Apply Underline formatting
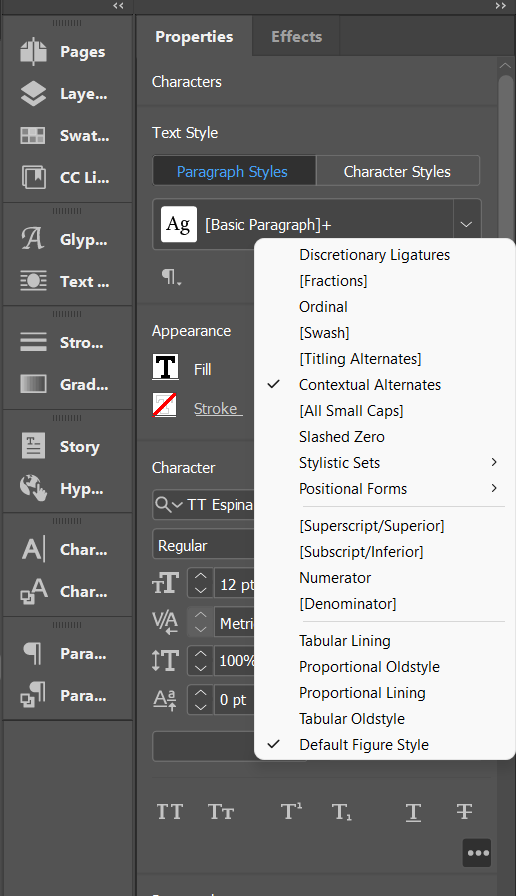Viewport: 516px width, 896px height. [x=413, y=812]
